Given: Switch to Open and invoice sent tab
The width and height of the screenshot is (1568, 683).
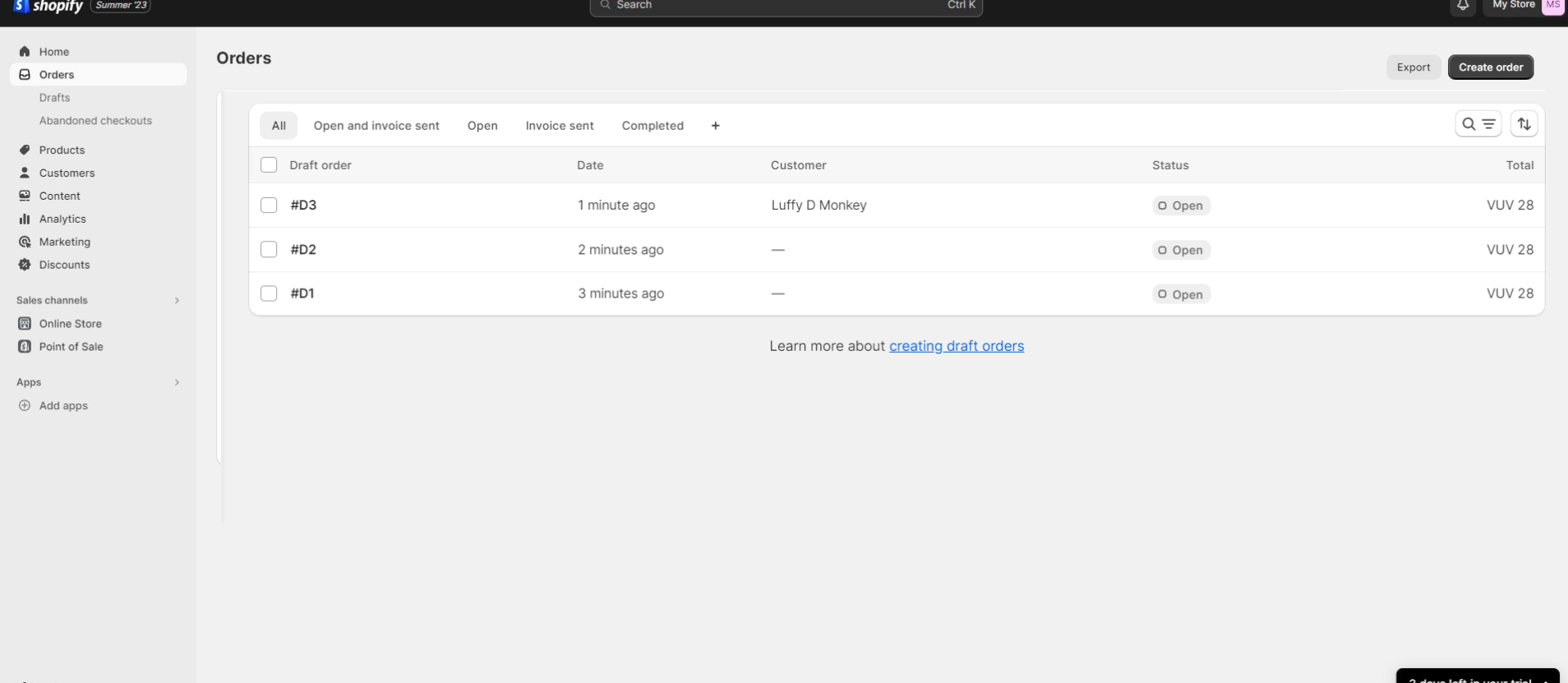Looking at the screenshot, I should coord(376,126).
